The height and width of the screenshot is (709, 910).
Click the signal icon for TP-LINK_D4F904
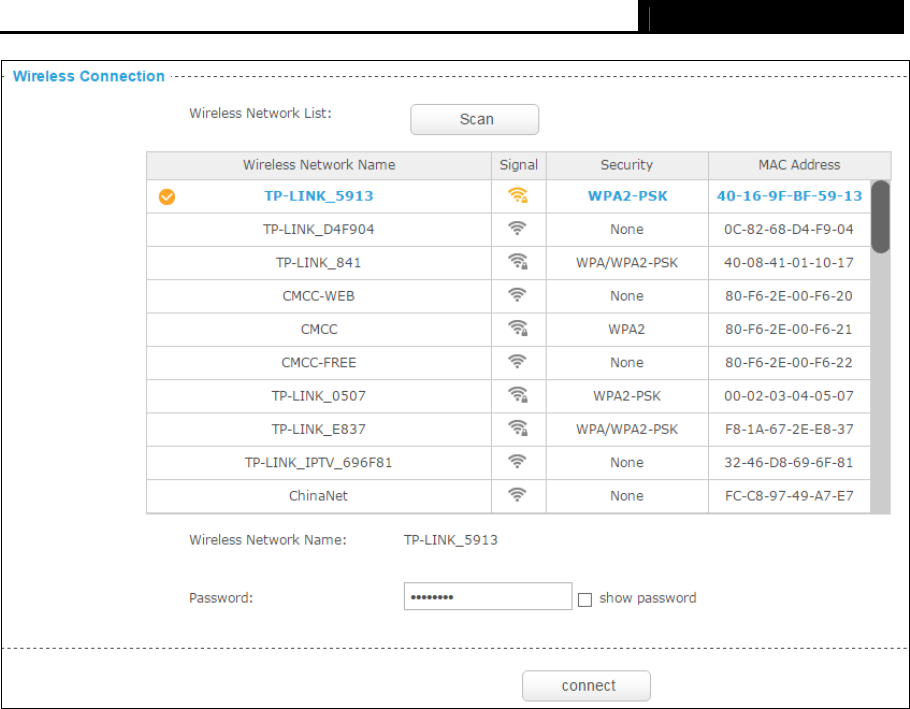point(517,229)
